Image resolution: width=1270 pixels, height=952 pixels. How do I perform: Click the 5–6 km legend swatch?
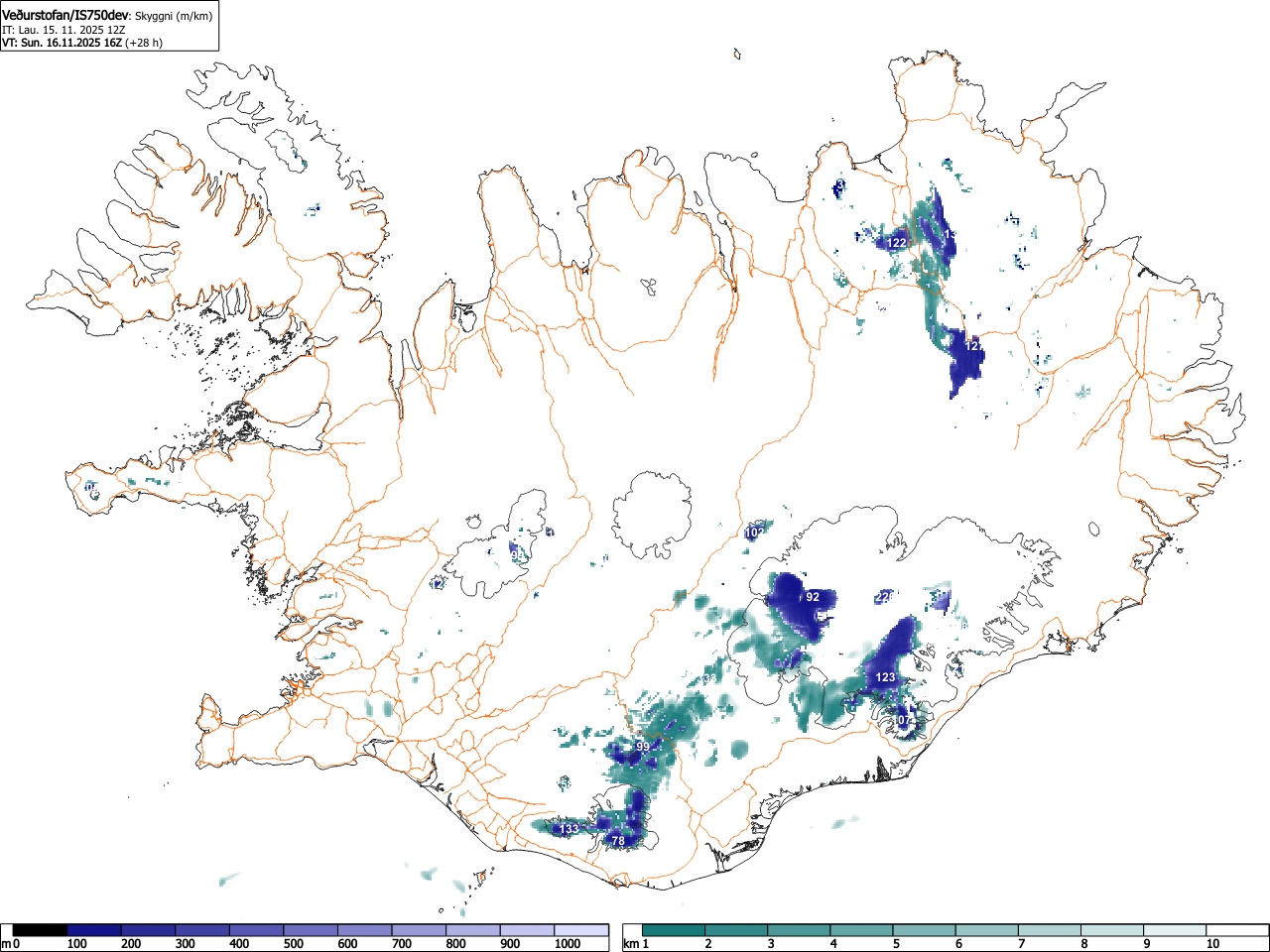(924, 930)
